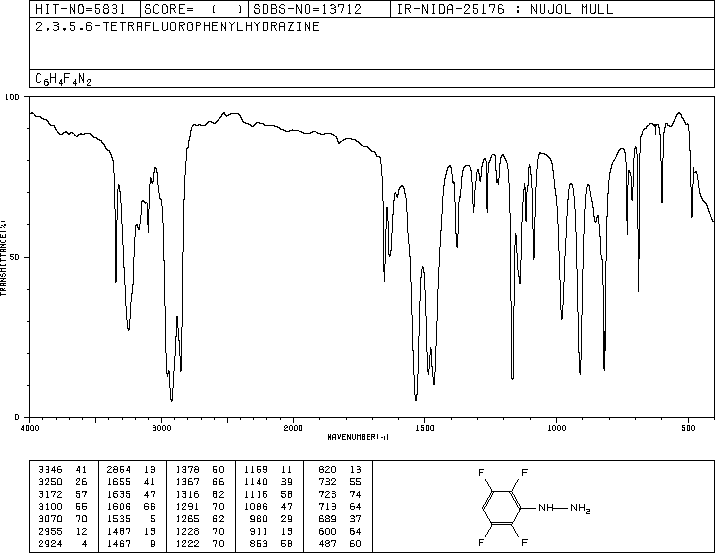Click the 2000 wavenumber axis label
This screenshot has height=553, width=715.
(x=293, y=428)
